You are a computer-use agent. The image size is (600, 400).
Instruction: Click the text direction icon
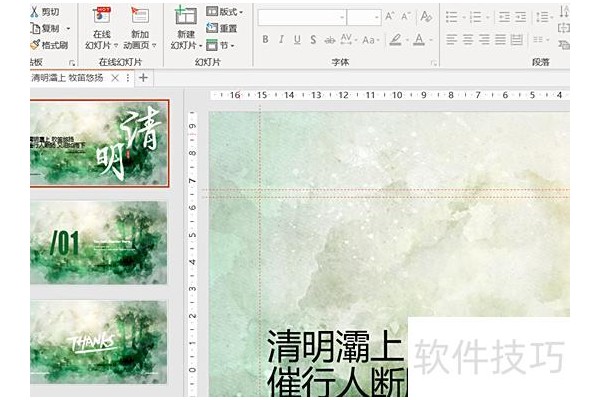(x=564, y=11)
